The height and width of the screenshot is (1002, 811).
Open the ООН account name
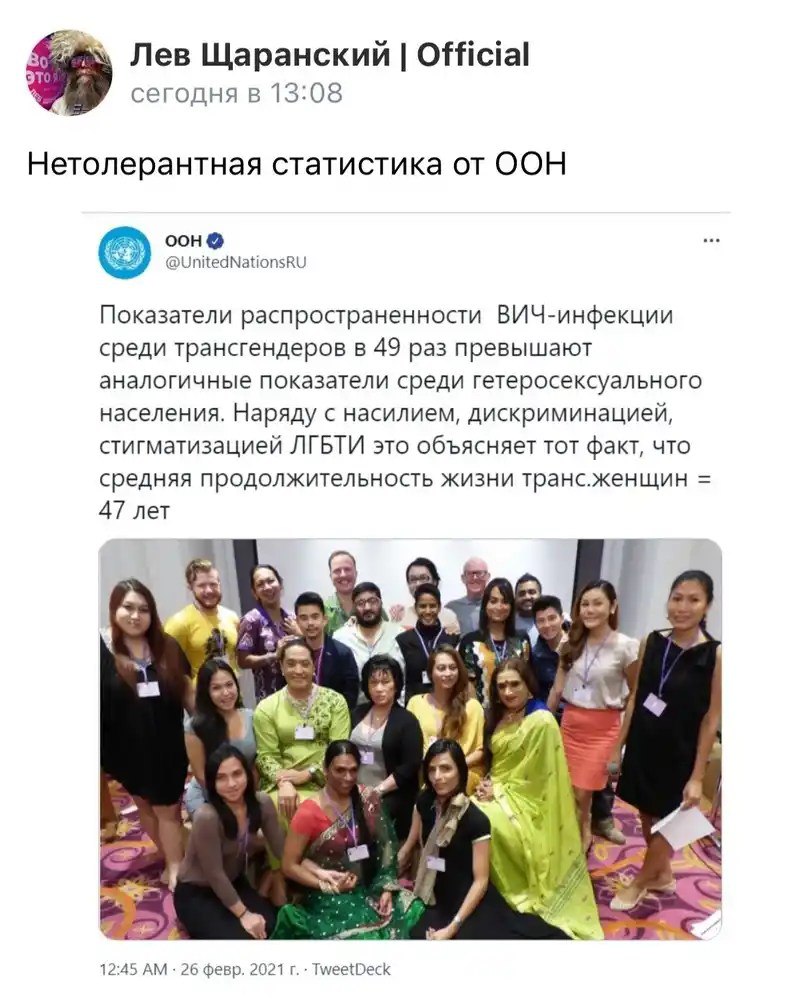183,240
